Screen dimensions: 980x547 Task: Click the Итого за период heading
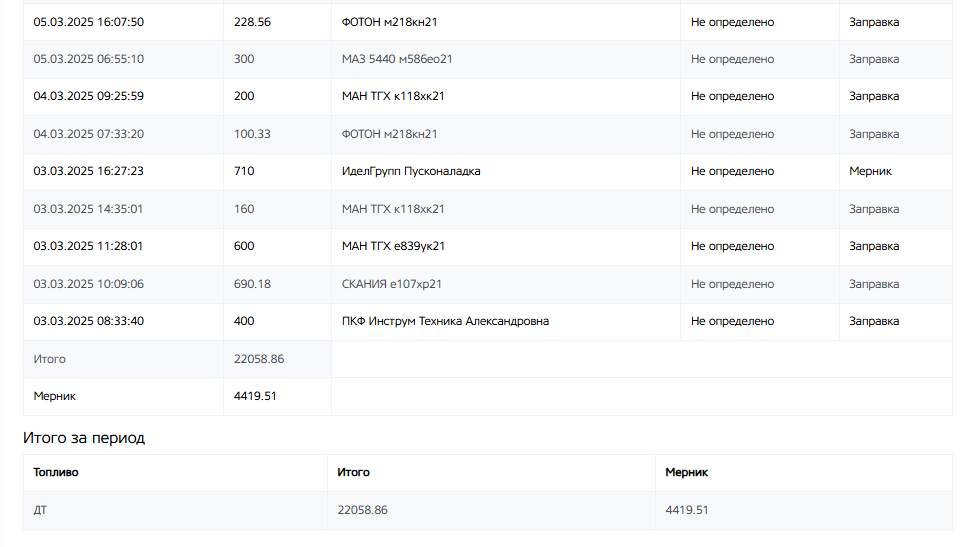point(84,438)
